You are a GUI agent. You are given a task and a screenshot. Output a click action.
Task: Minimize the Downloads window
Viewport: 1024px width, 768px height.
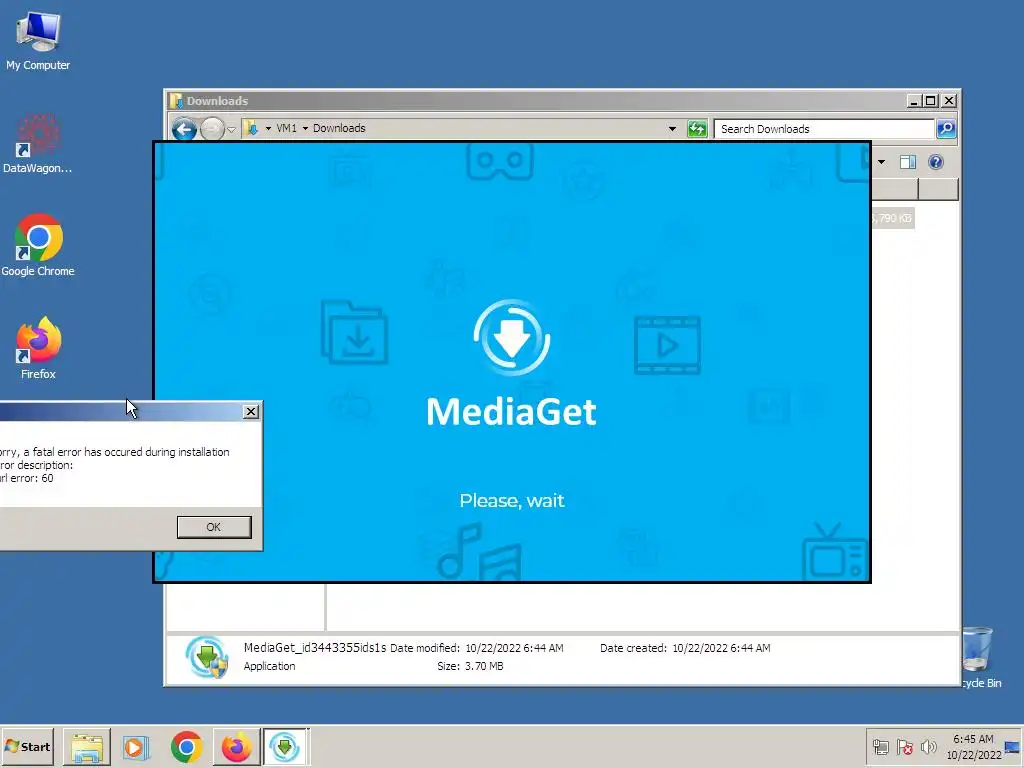(x=914, y=101)
